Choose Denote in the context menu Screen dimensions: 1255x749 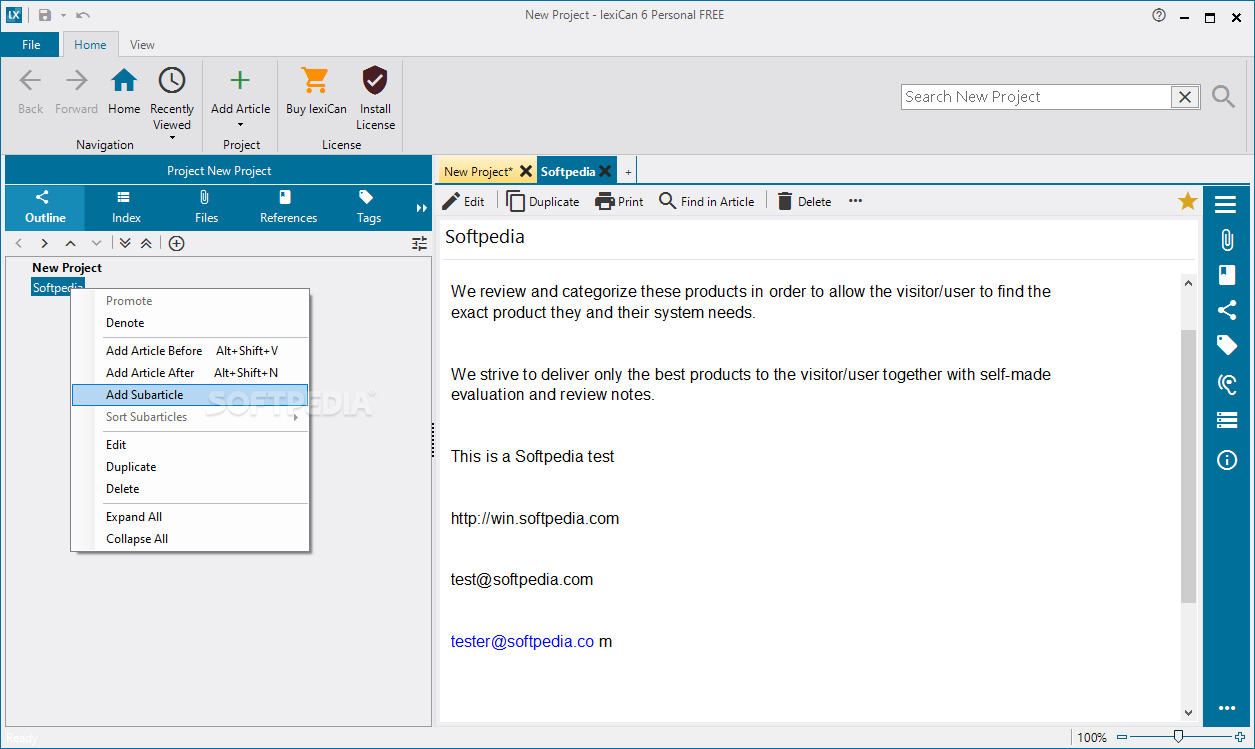[190, 323]
